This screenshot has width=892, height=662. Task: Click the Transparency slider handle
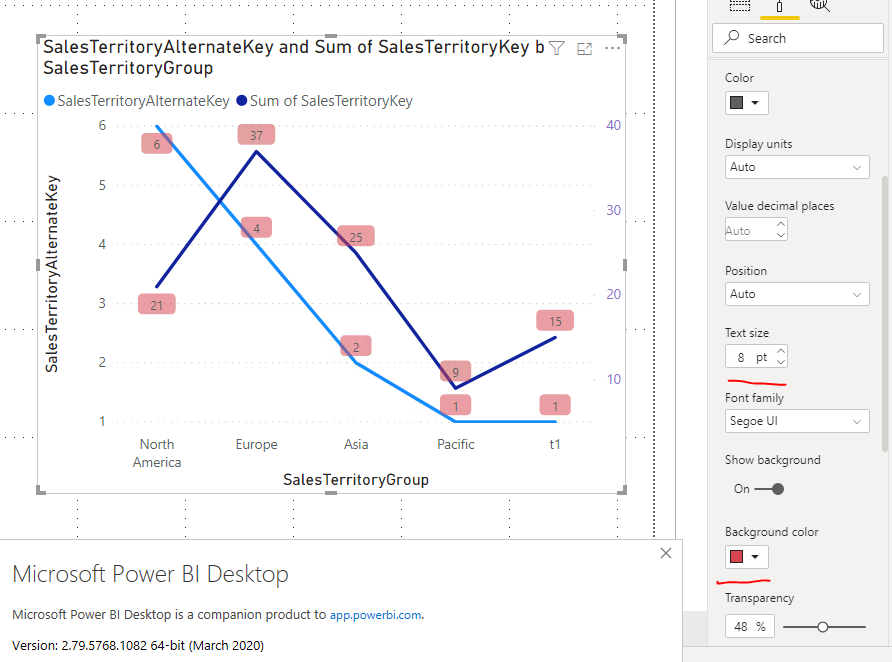coord(823,627)
